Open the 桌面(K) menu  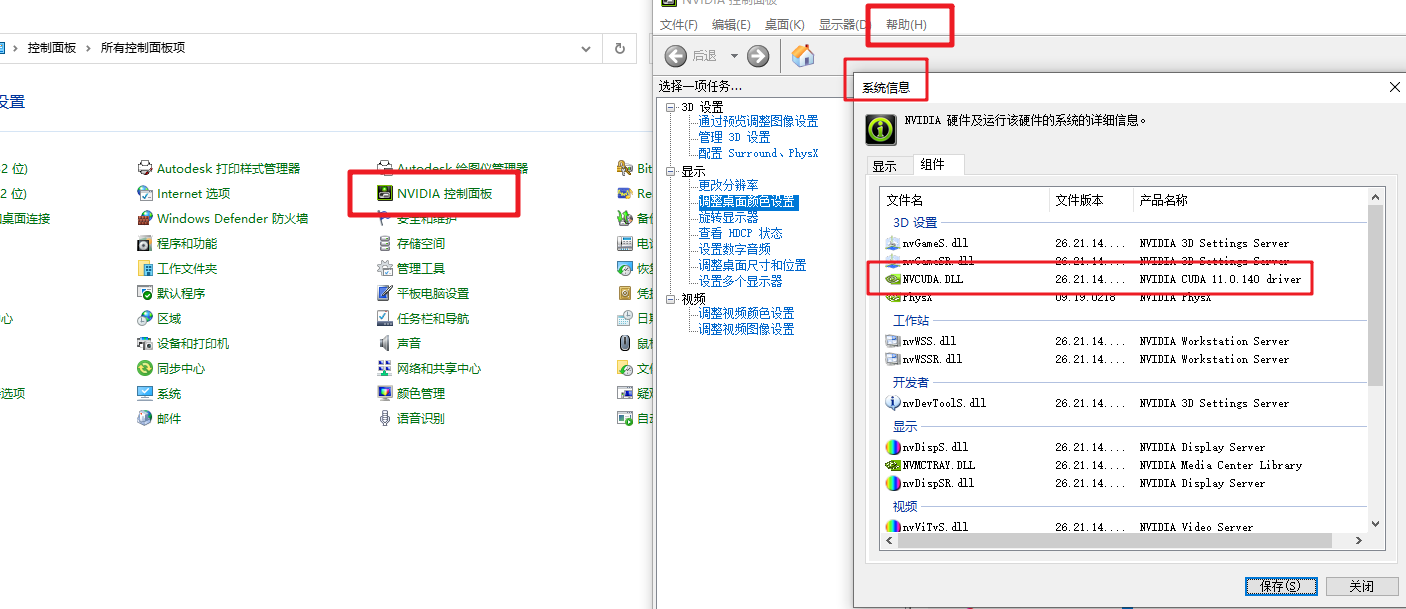point(784,25)
